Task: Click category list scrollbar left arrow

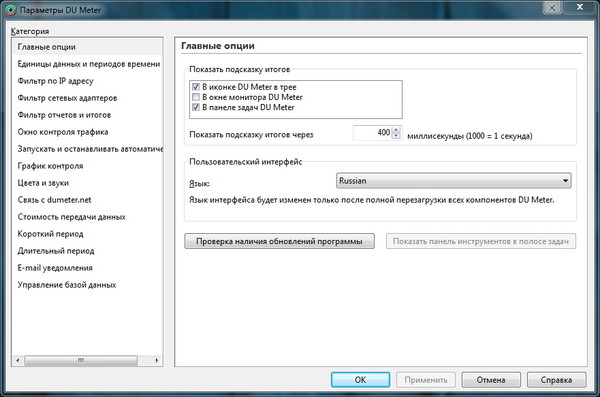Action: click(18, 360)
